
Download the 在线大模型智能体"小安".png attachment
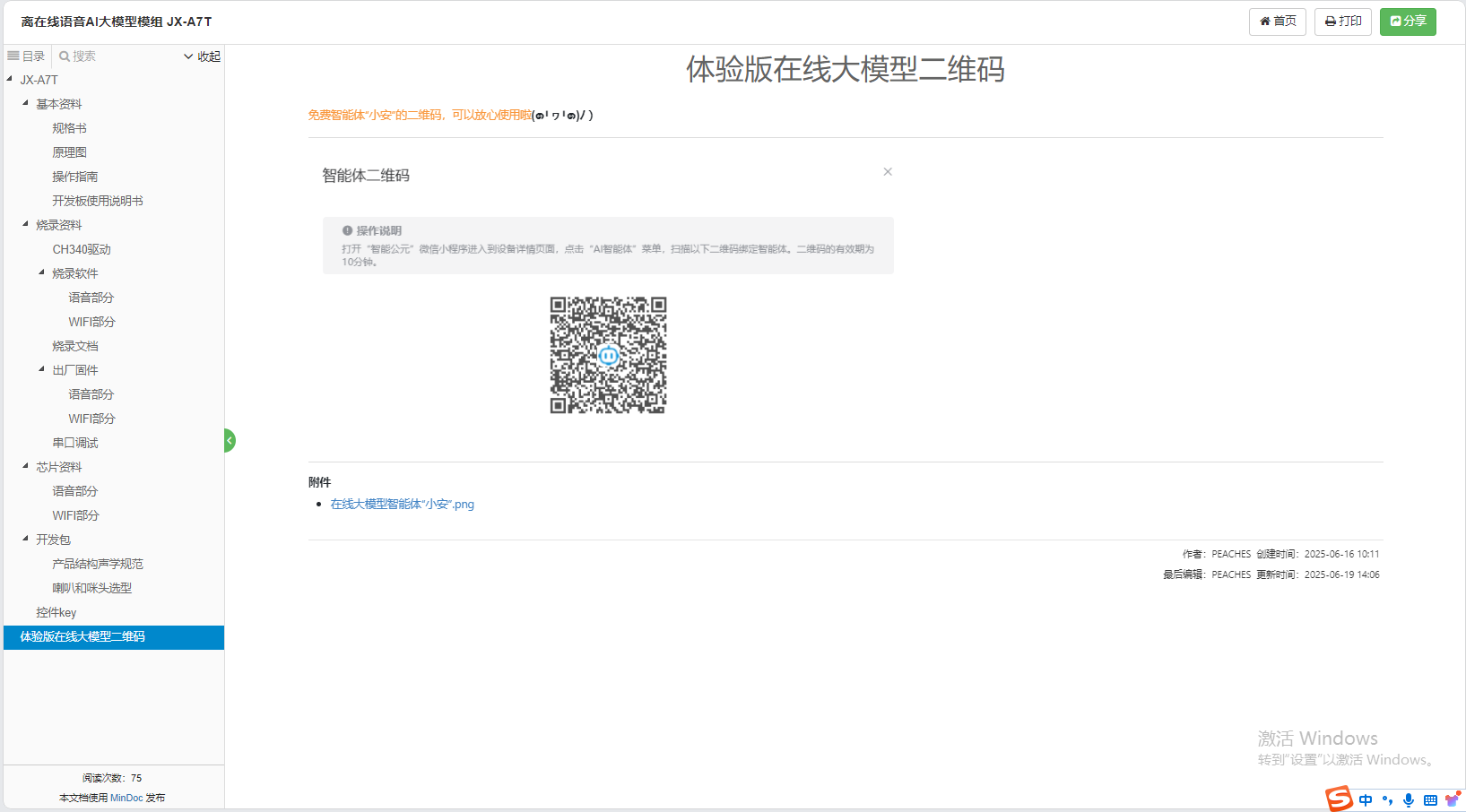pos(402,504)
